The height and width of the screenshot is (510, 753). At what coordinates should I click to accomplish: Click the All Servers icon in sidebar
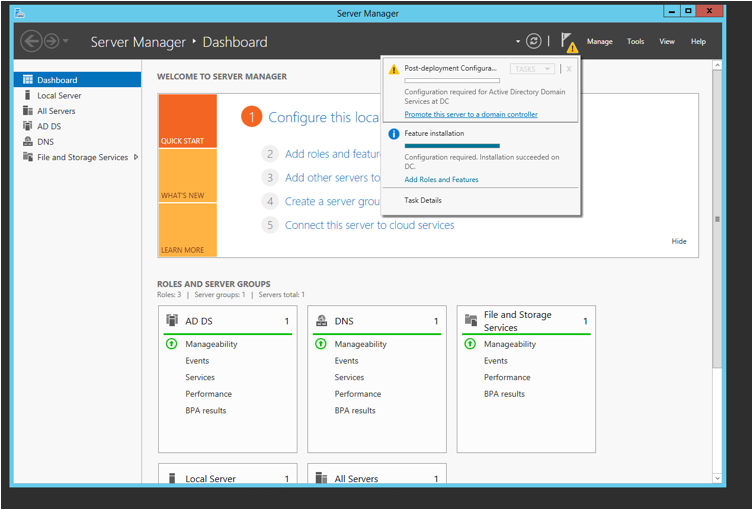(x=28, y=110)
